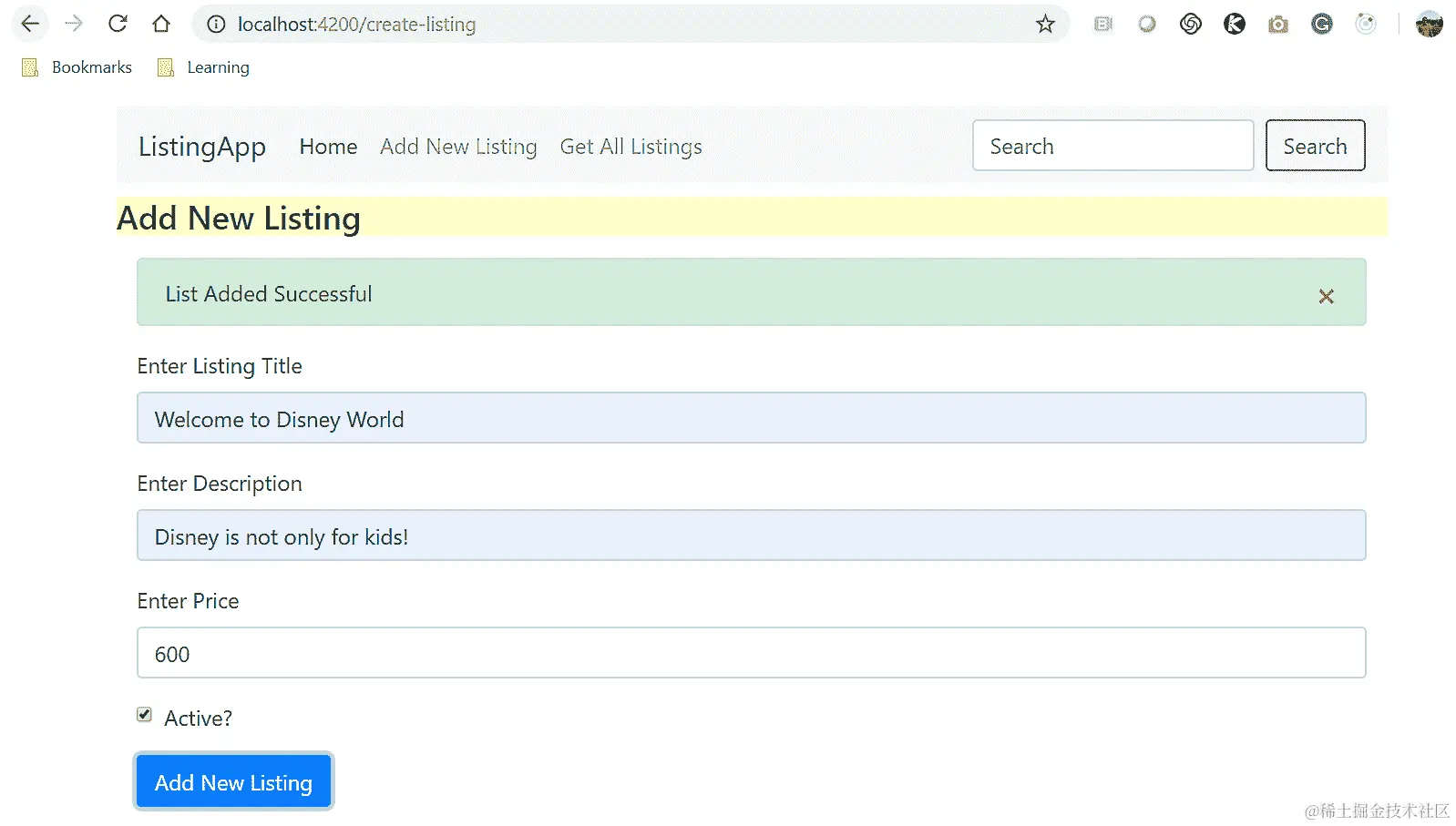The image size is (1456, 826).
Task: Click the Search button in navbar
Action: 1315,146
